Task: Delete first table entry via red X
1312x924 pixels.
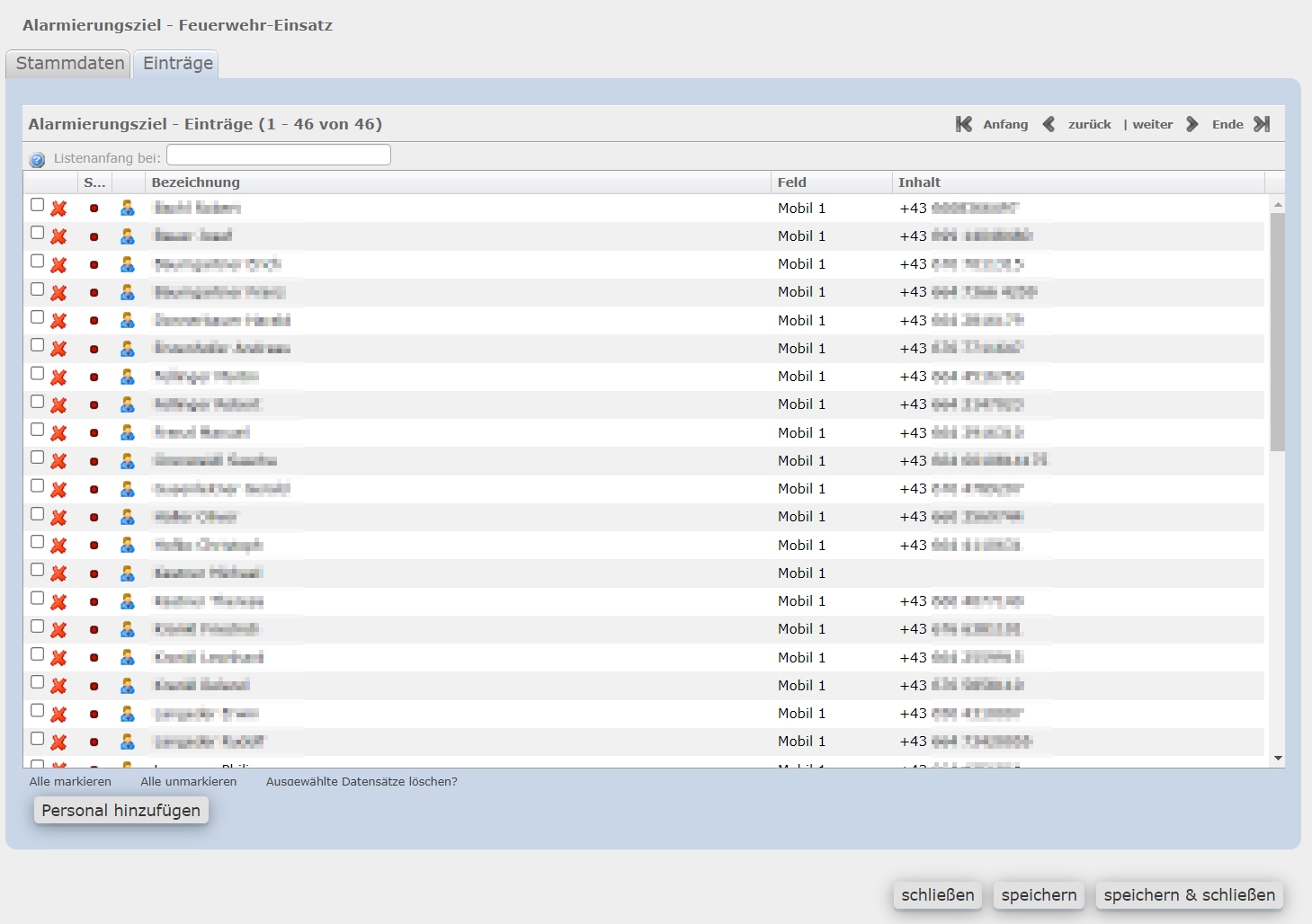Action: (x=58, y=209)
